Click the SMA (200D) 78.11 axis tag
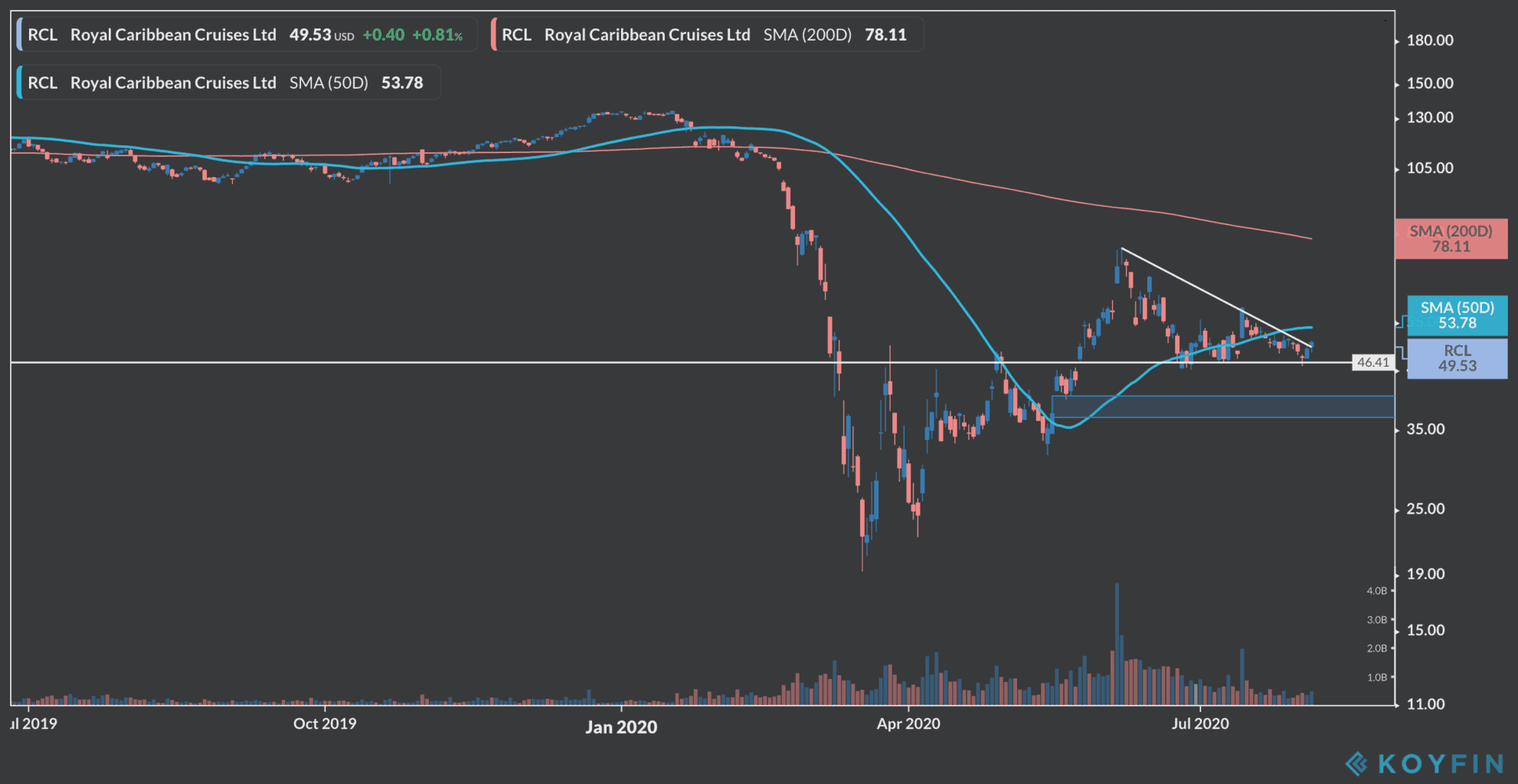The height and width of the screenshot is (784, 1518). click(1451, 239)
